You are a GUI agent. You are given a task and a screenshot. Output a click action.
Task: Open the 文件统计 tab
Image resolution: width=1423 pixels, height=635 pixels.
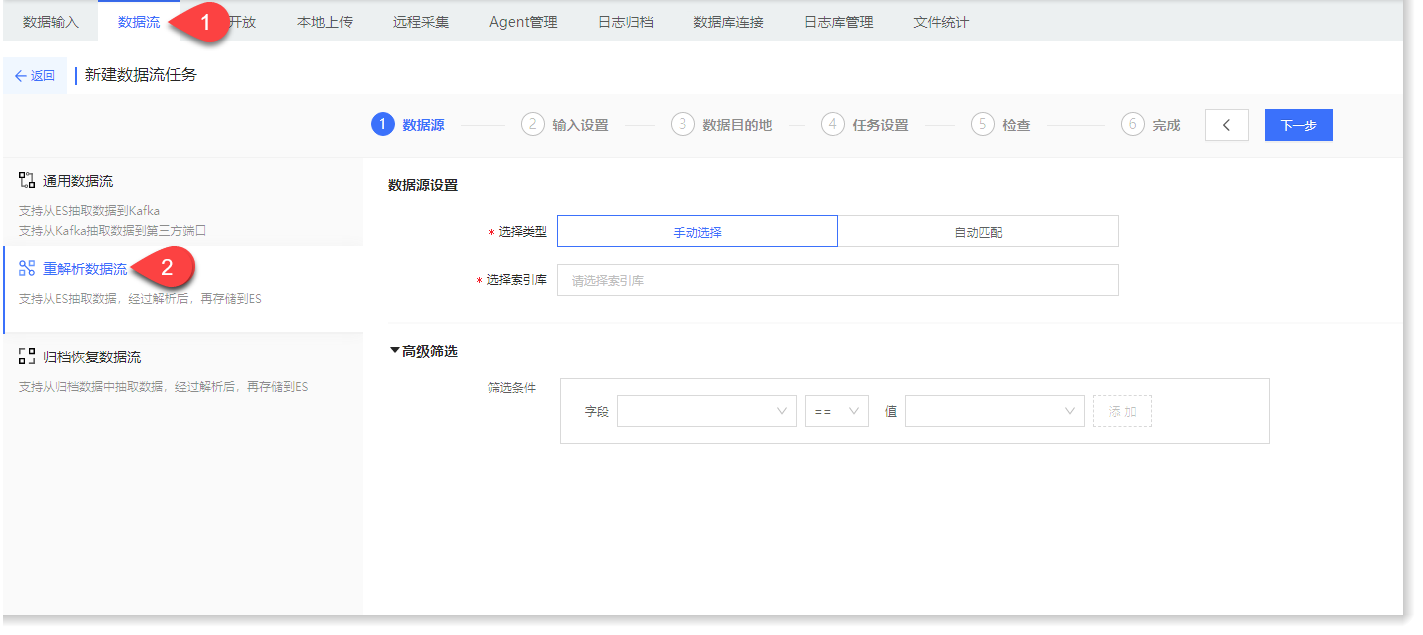click(x=941, y=21)
